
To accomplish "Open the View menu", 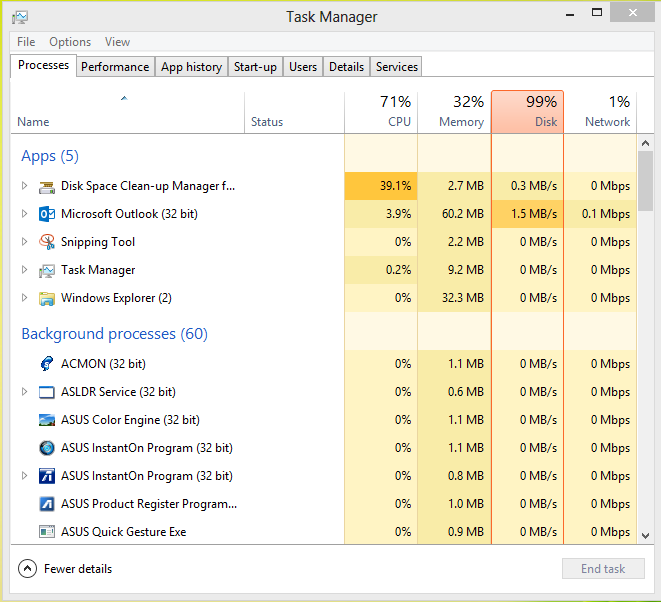I will (x=117, y=42).
